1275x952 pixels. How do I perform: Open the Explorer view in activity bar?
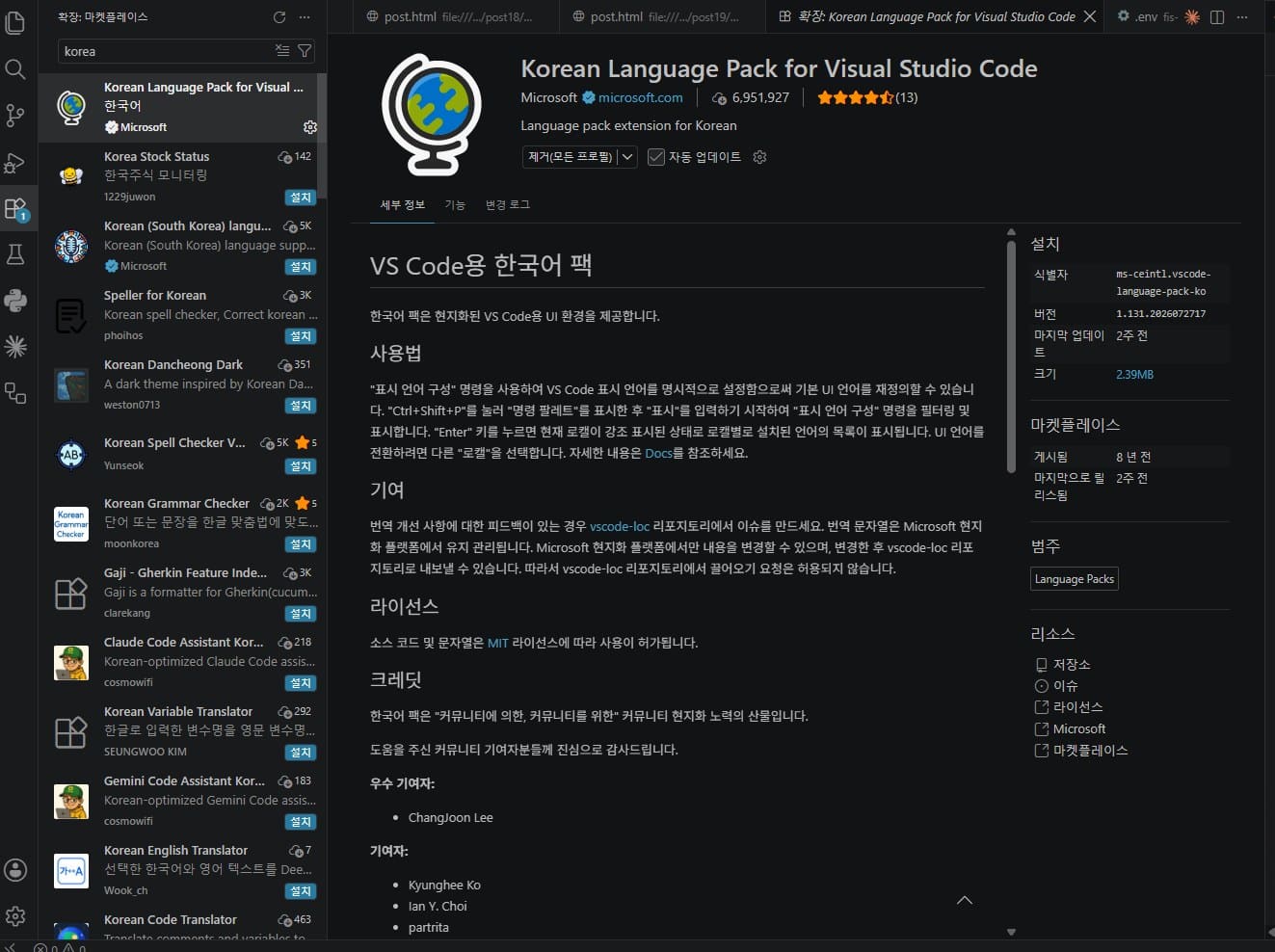pyautogui.click(x=15, y=21)
